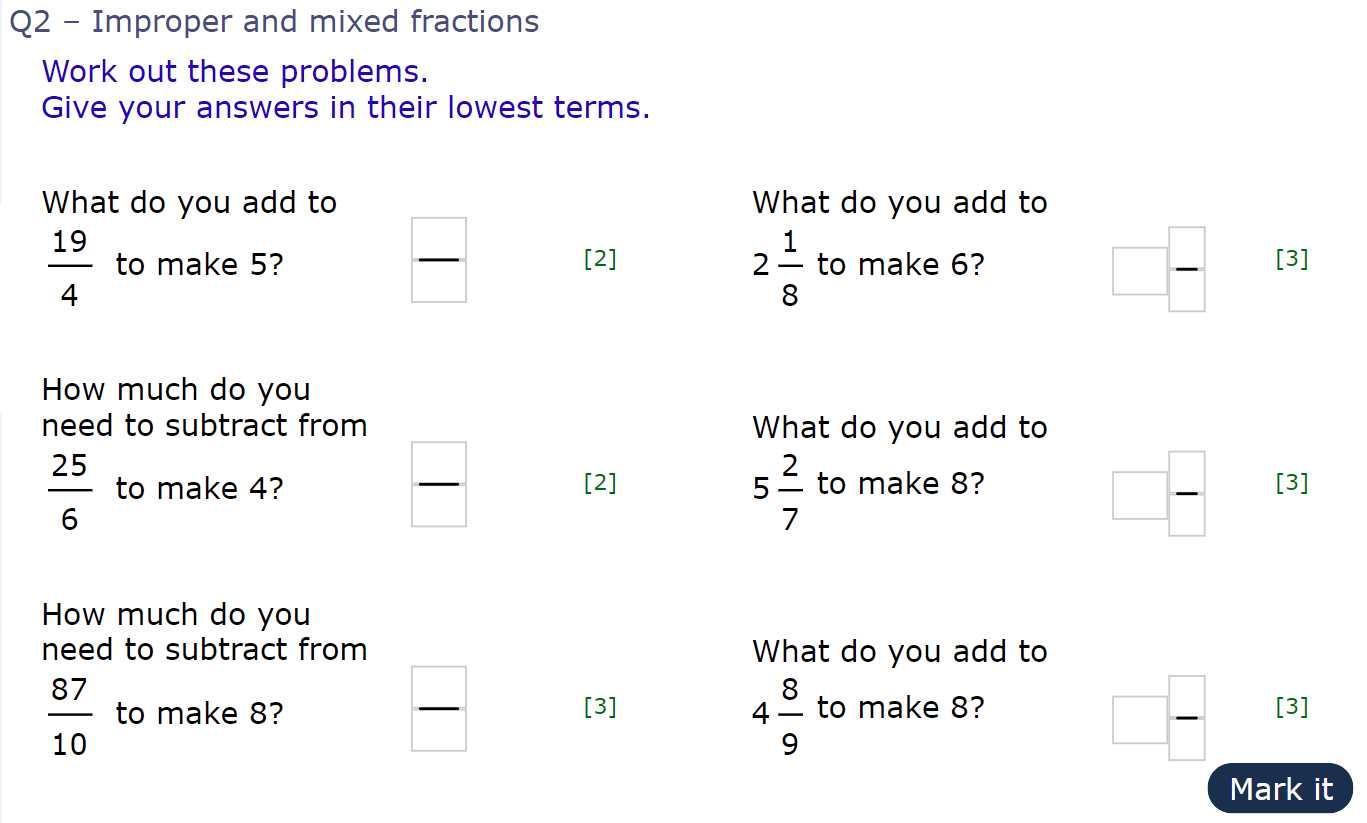The width and height of the screenshot is (1367, 823).
Task: Click whole number box for 2 1/8 question
Action: pos(1140,271)
